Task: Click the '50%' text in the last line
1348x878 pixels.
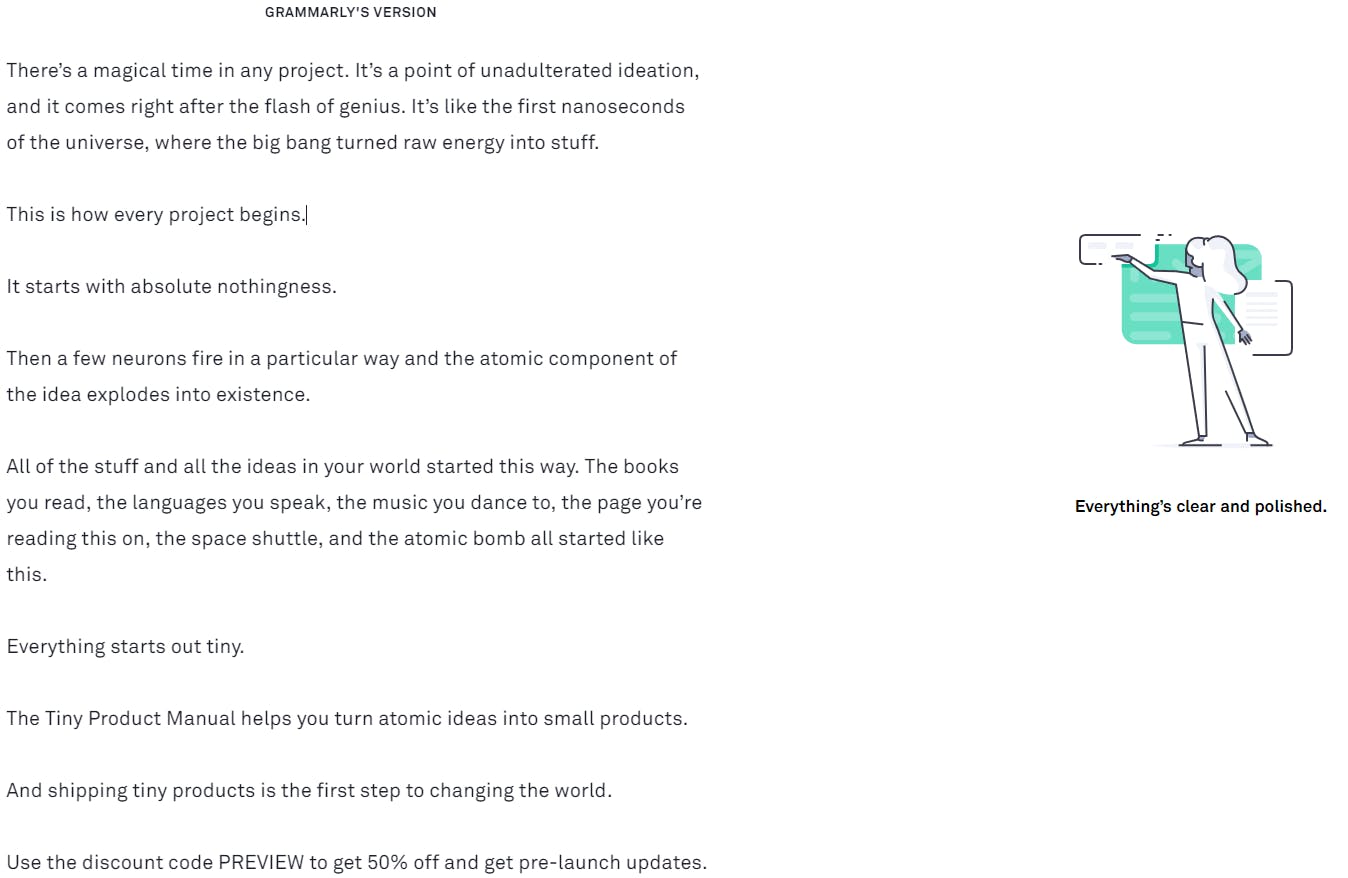Action: [389, 862]
